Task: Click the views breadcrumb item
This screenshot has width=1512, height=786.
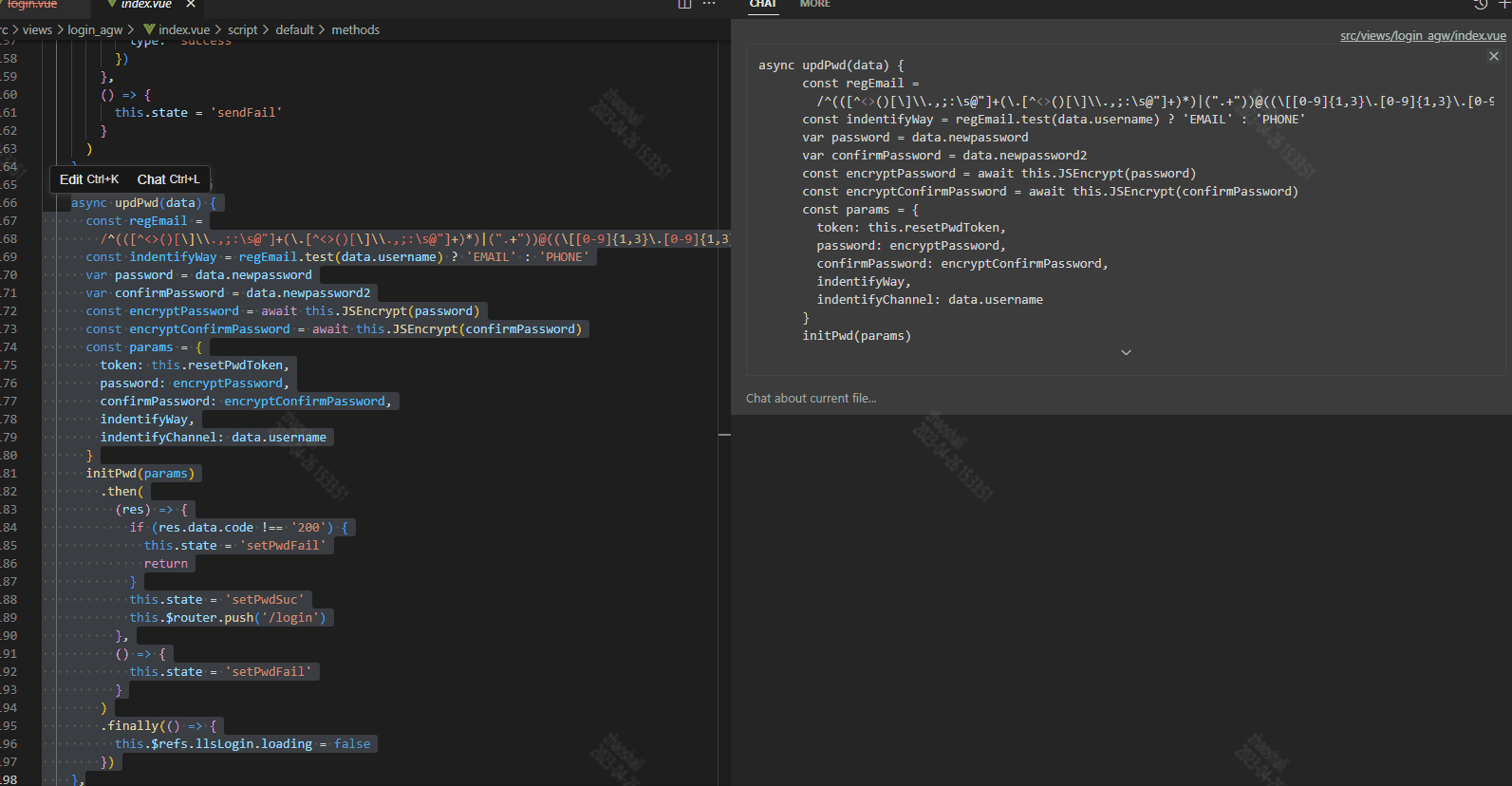Action: 37,29
